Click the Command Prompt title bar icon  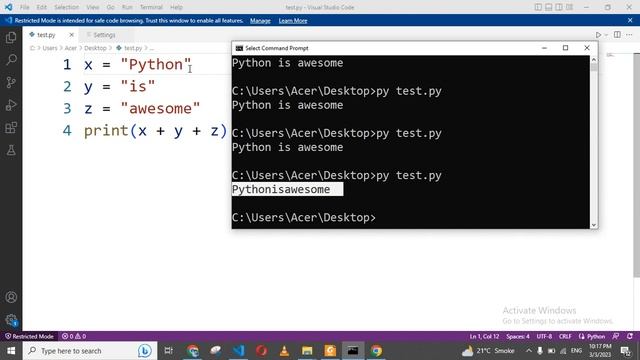(239, 48)
